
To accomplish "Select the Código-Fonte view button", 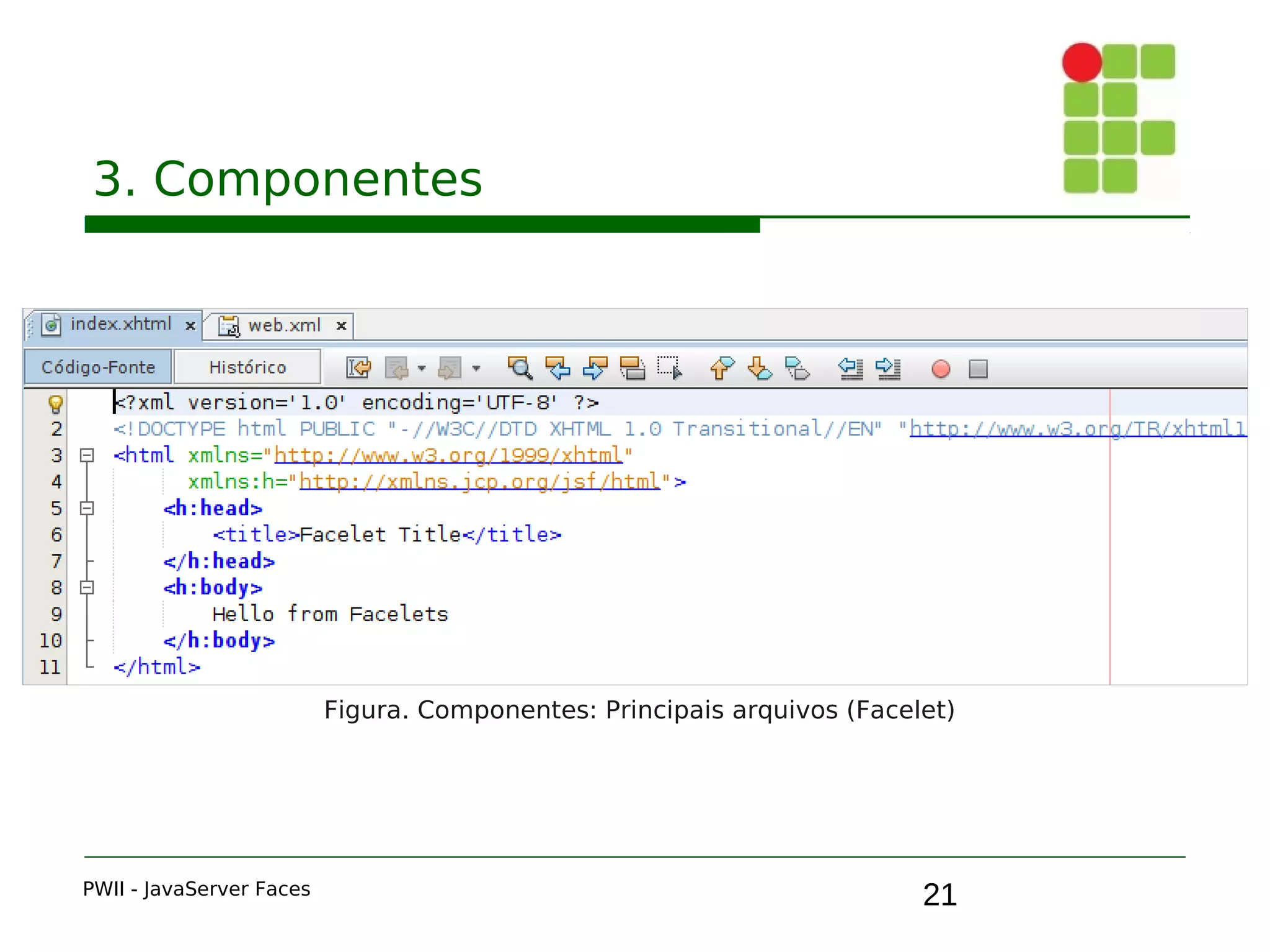I will click(x=98, y=367).
